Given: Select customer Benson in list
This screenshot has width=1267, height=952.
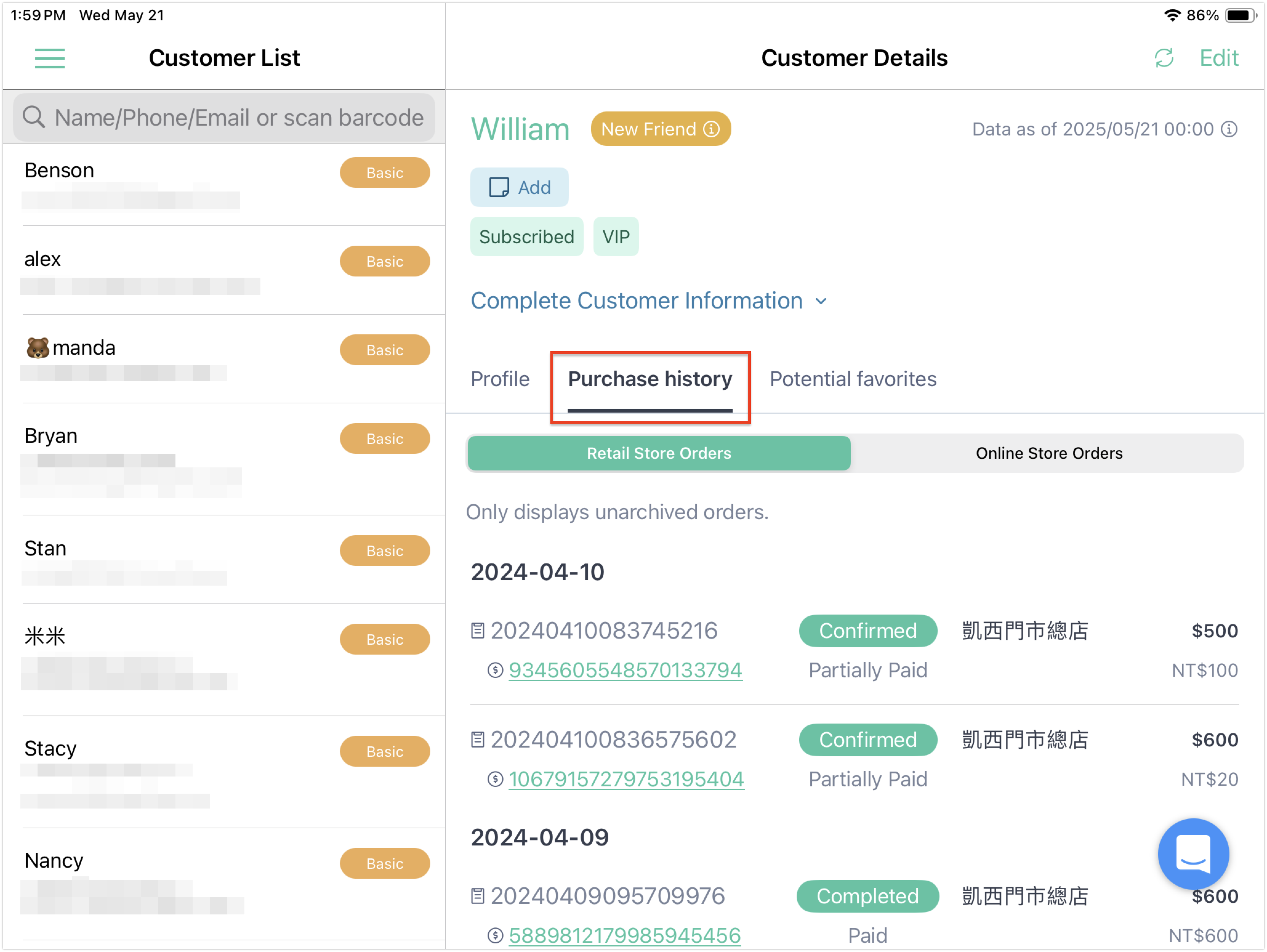Looking at the screenshot, I should tap(224, 185).
